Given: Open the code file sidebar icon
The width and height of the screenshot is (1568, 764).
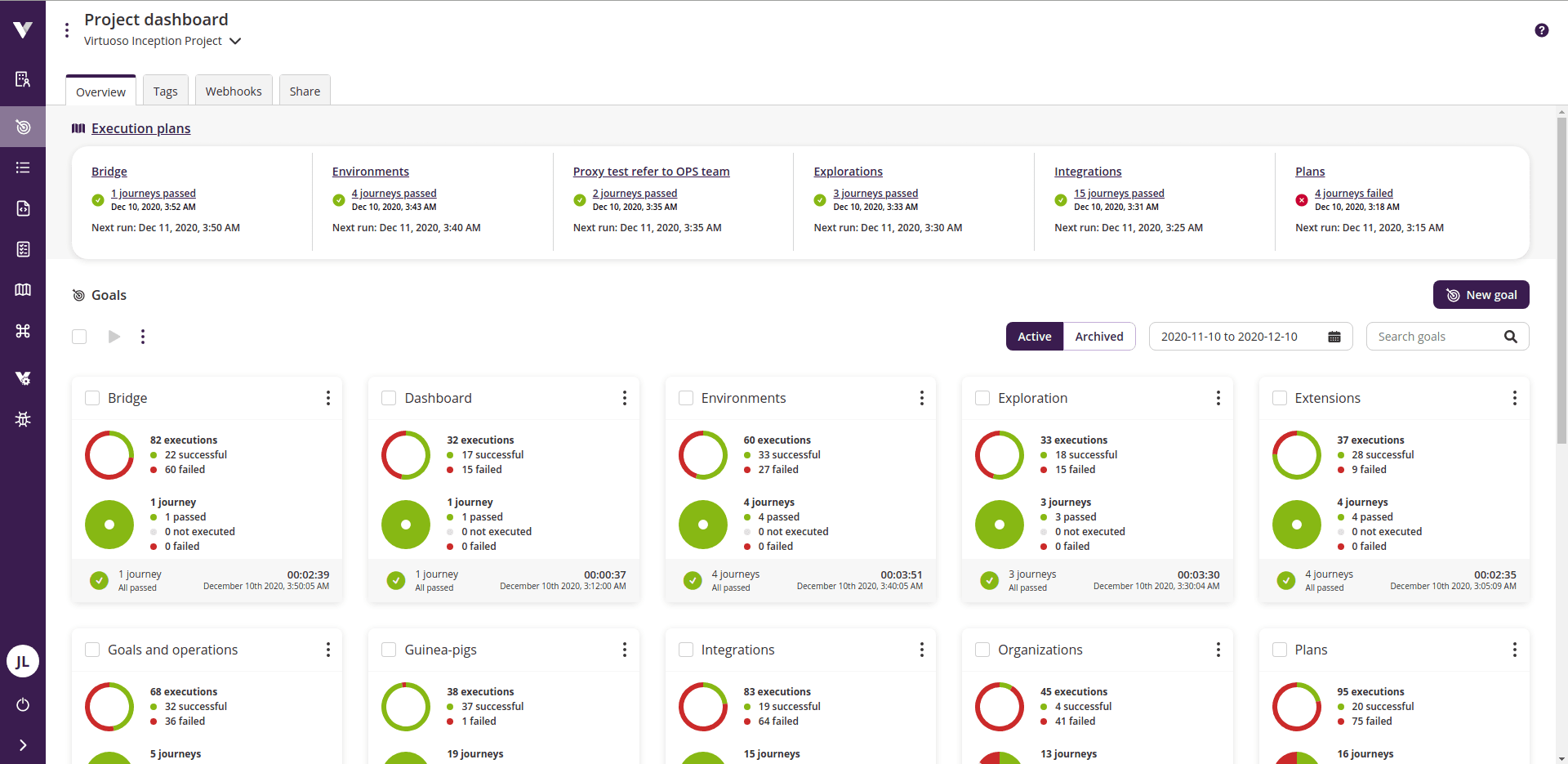Looking at the screenshot, I should pos(23,208).
